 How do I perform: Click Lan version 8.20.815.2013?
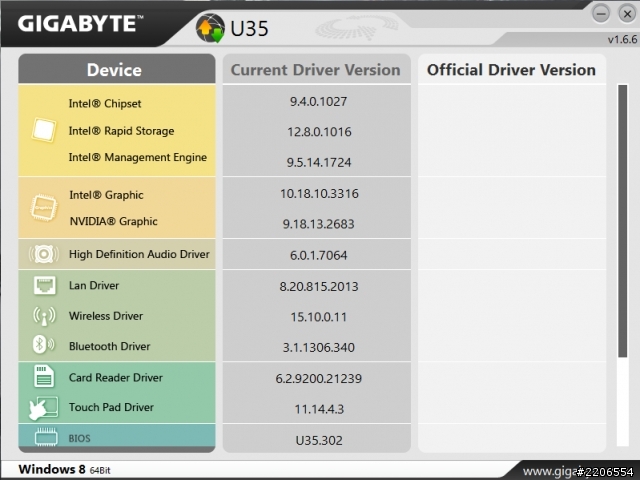(x=319, y=287)
